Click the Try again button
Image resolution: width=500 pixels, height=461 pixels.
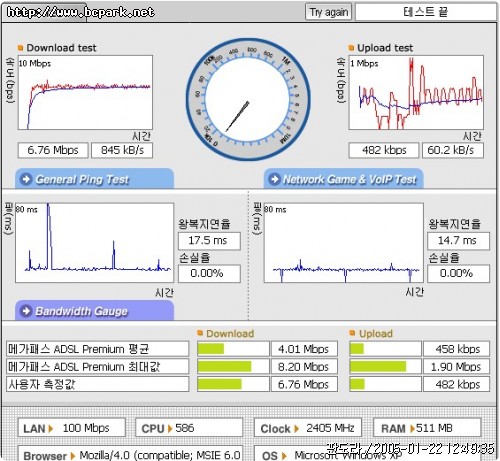[x=328, y=12]
